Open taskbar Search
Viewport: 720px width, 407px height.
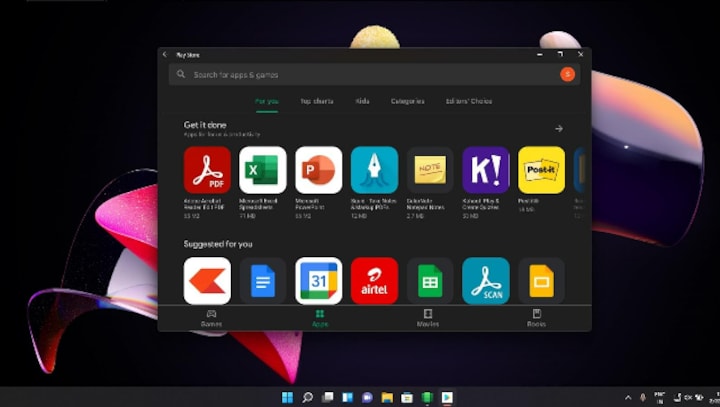308,397
